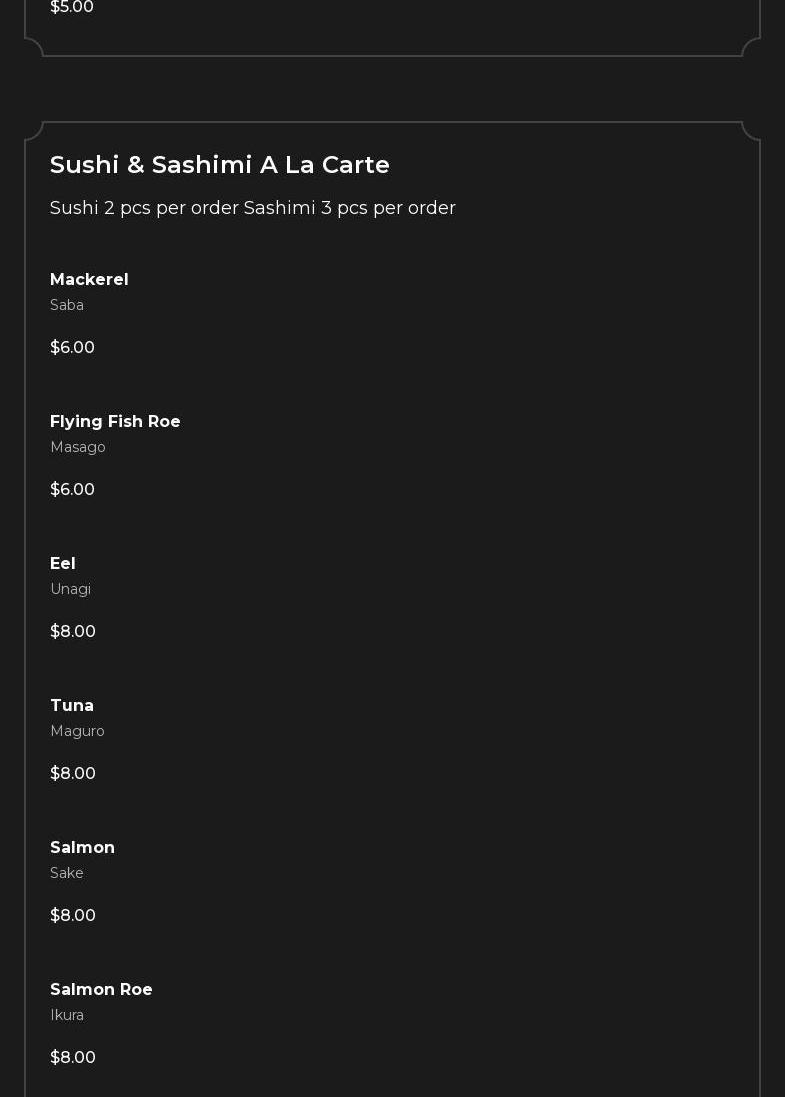Click the Saba subtitle text
Screen dimensions: 785x1097
(x=67, y=305)
